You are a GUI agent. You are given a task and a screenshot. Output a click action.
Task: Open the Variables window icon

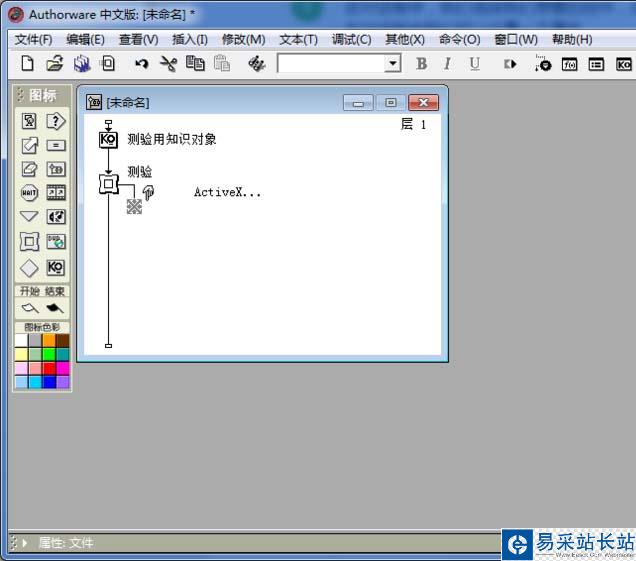596,64
